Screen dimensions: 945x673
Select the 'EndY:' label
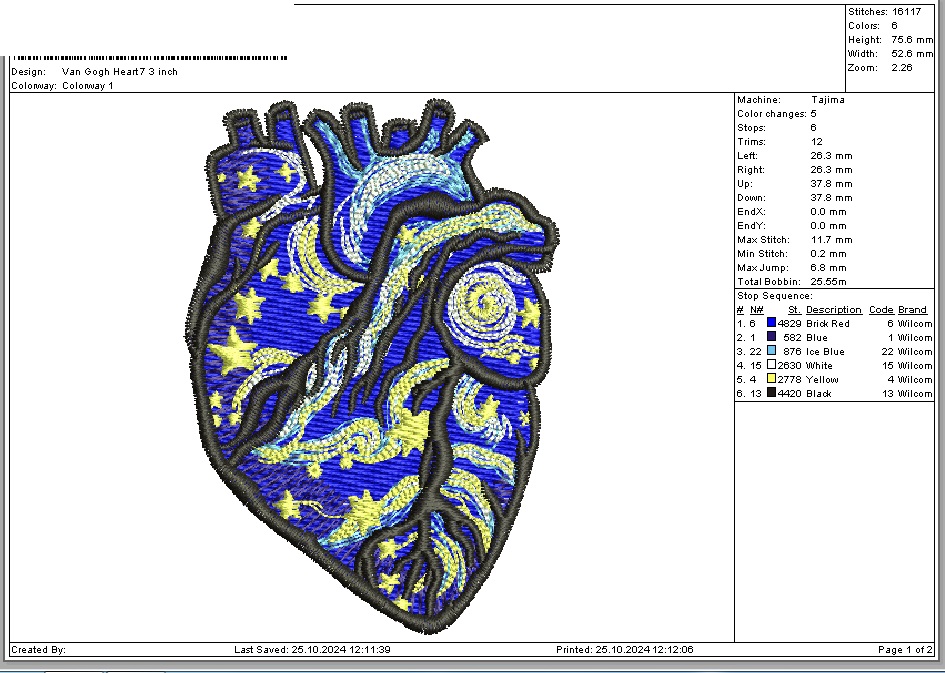751,226
